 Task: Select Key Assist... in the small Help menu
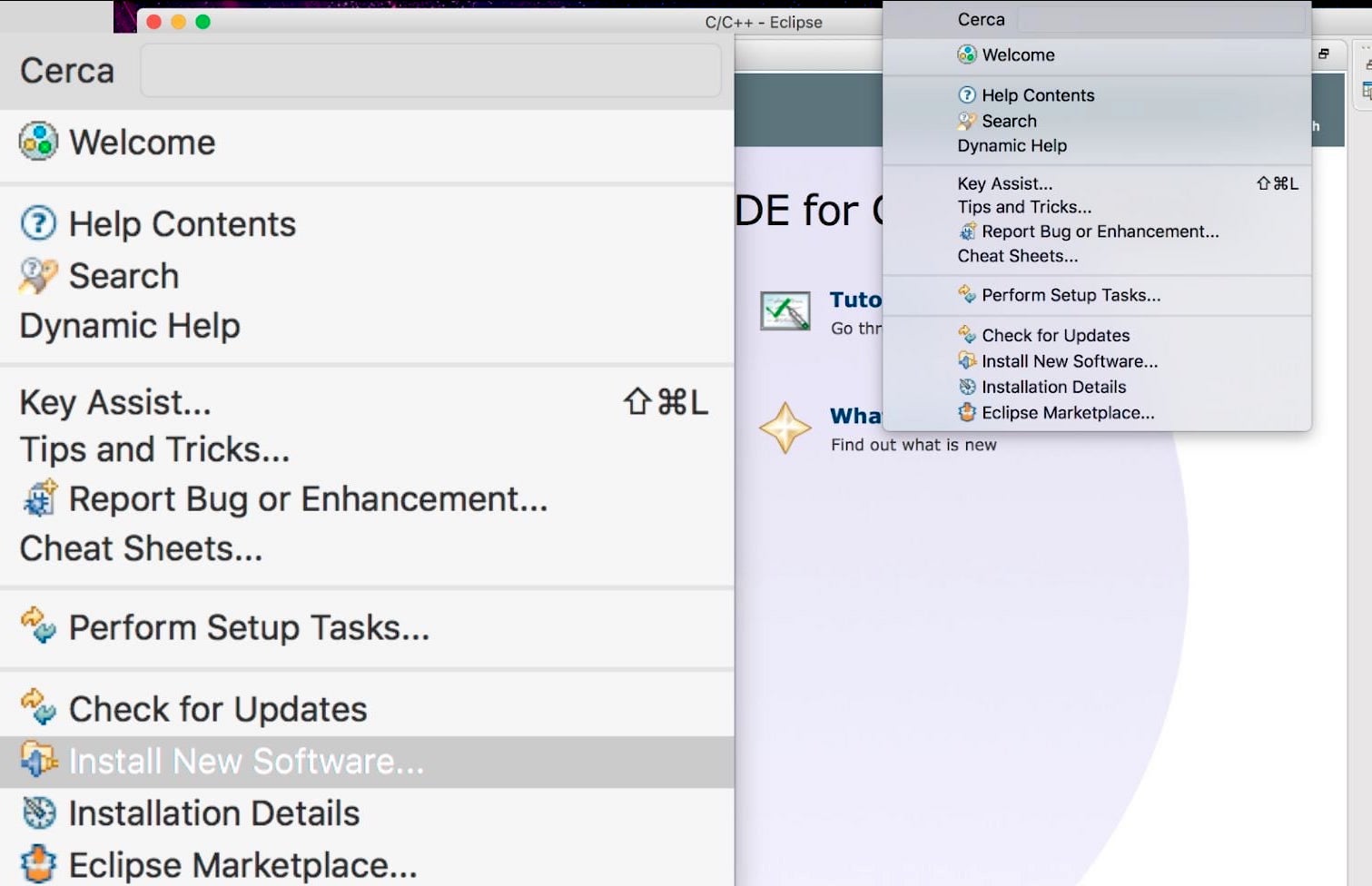point(1004,183)
